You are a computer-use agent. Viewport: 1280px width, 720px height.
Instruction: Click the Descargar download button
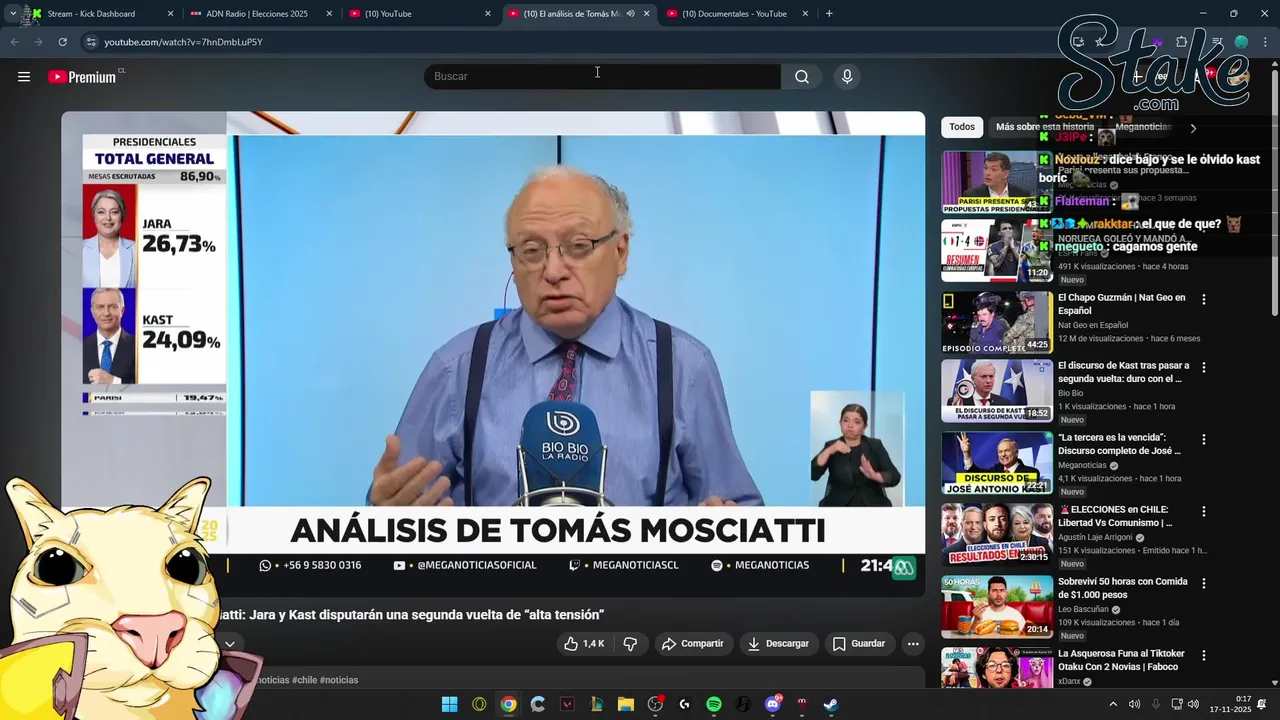(x=778, y=644)
